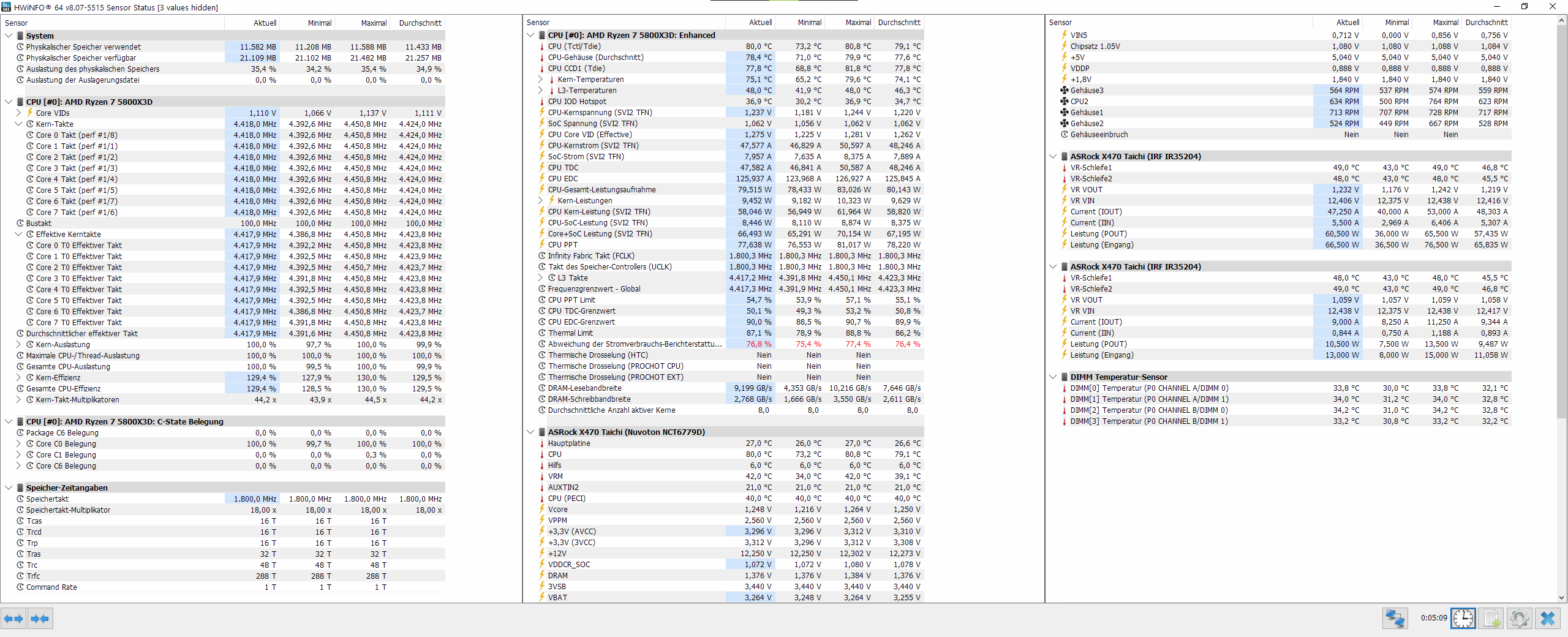The image size is (1568, 637).
Task: Collapse the System sensor group
Action: (9, 36)
